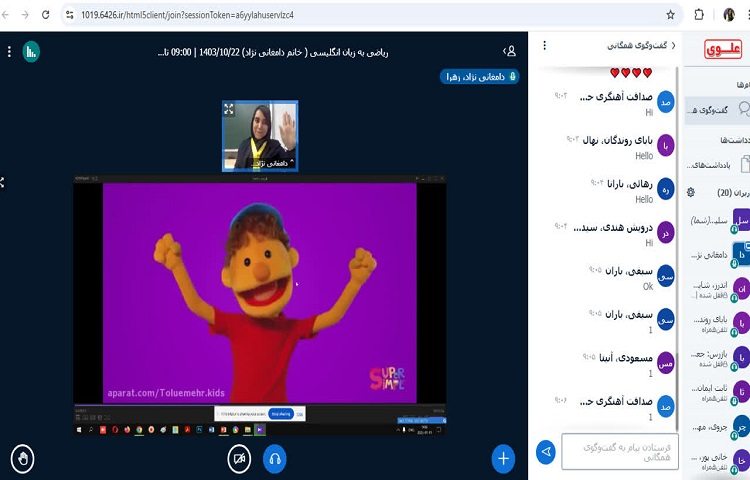Open the session options three-dot menu

9,52
